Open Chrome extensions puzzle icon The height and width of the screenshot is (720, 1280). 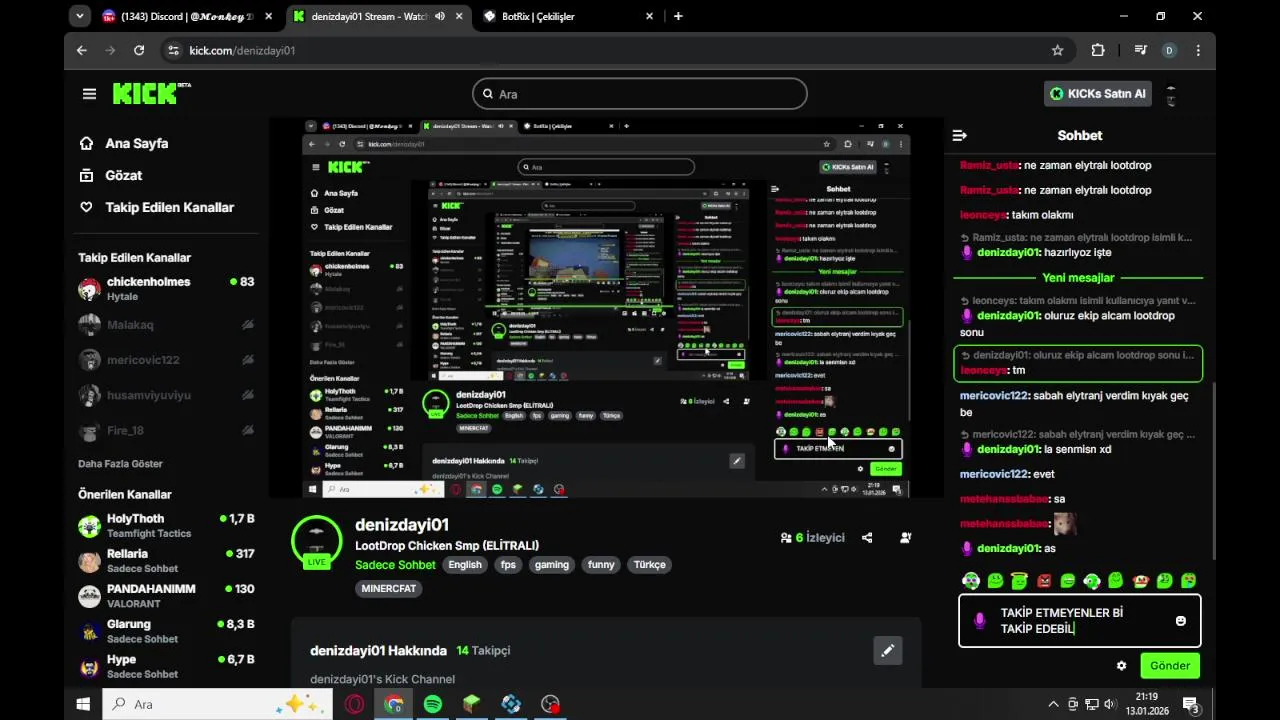[1098, 50]
